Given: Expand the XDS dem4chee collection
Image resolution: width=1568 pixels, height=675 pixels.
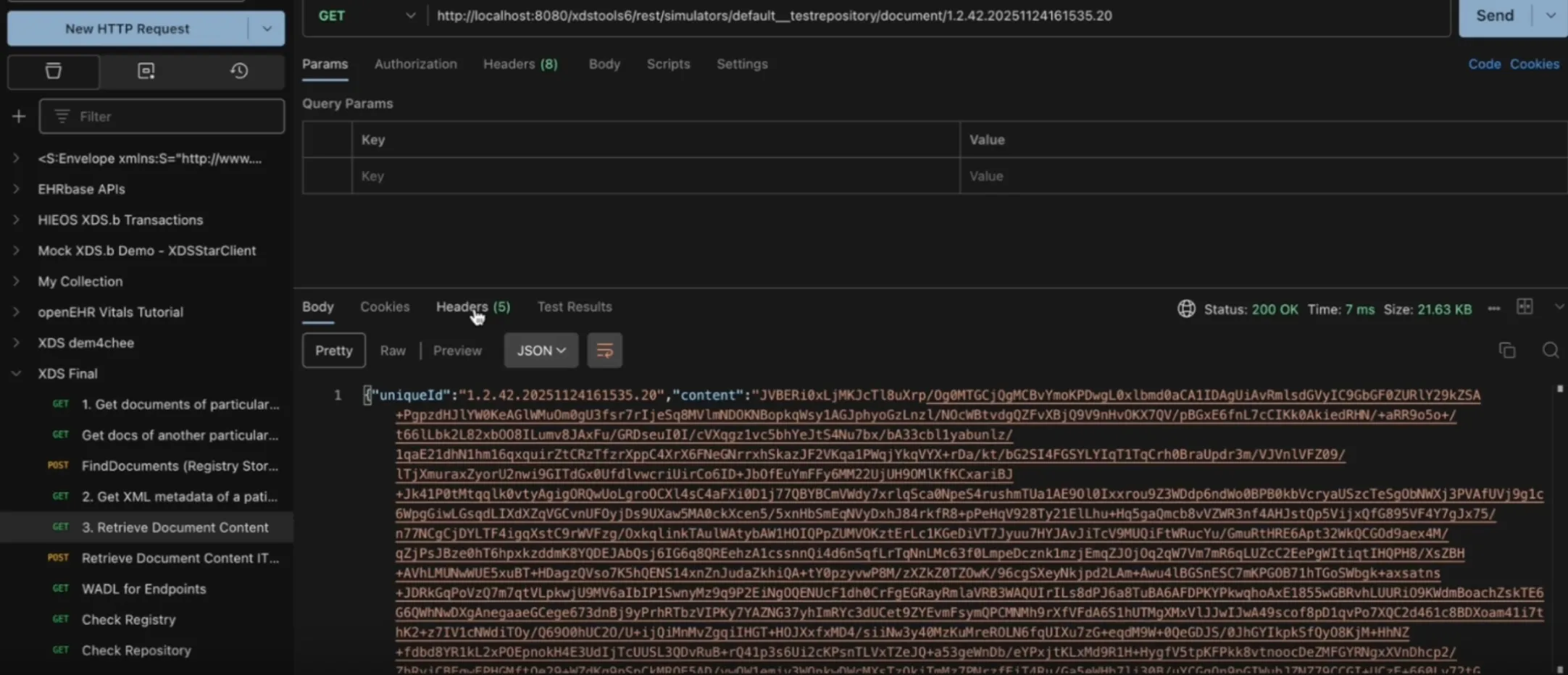Looking at the screenshot, I should (86, 343).
